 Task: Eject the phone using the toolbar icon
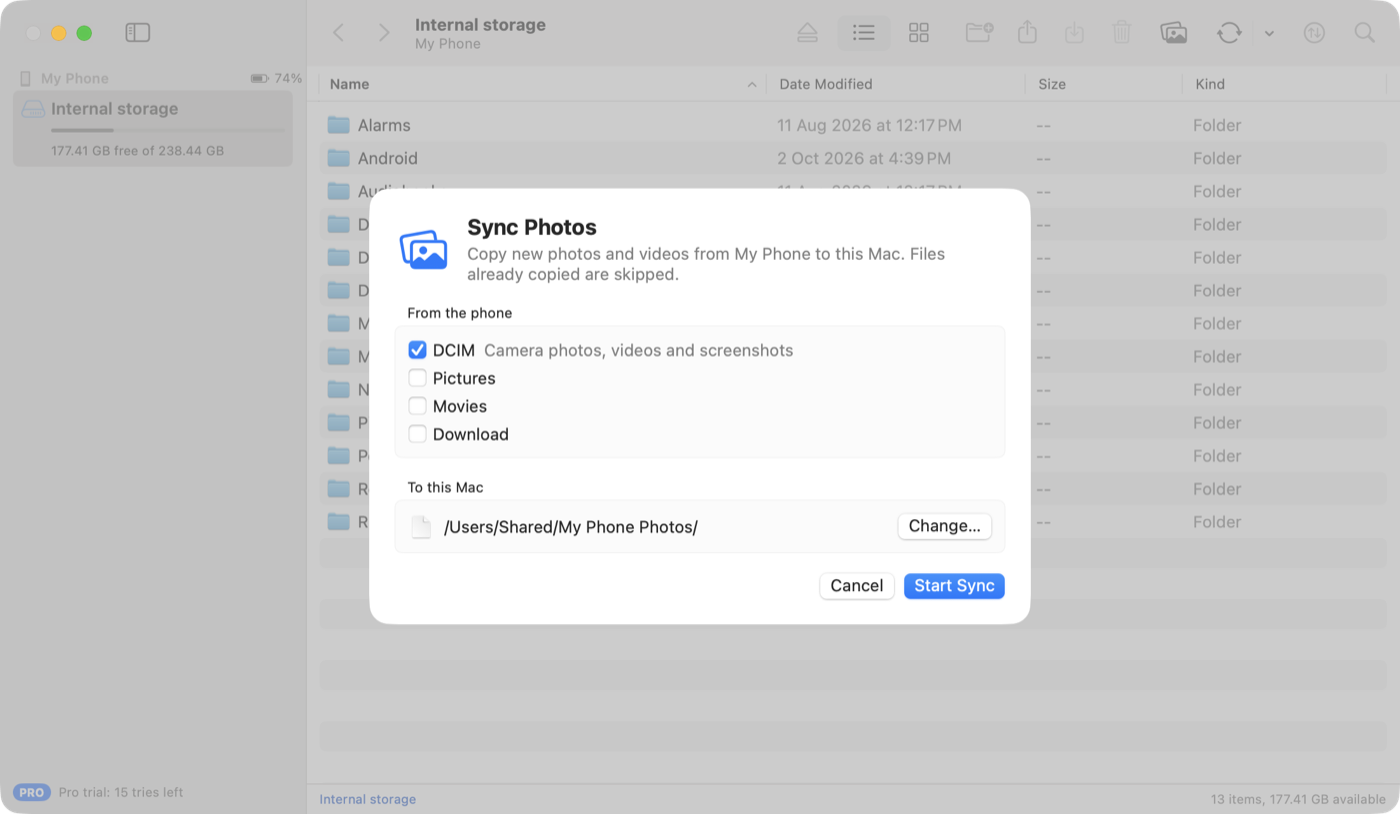click(808, 33)
